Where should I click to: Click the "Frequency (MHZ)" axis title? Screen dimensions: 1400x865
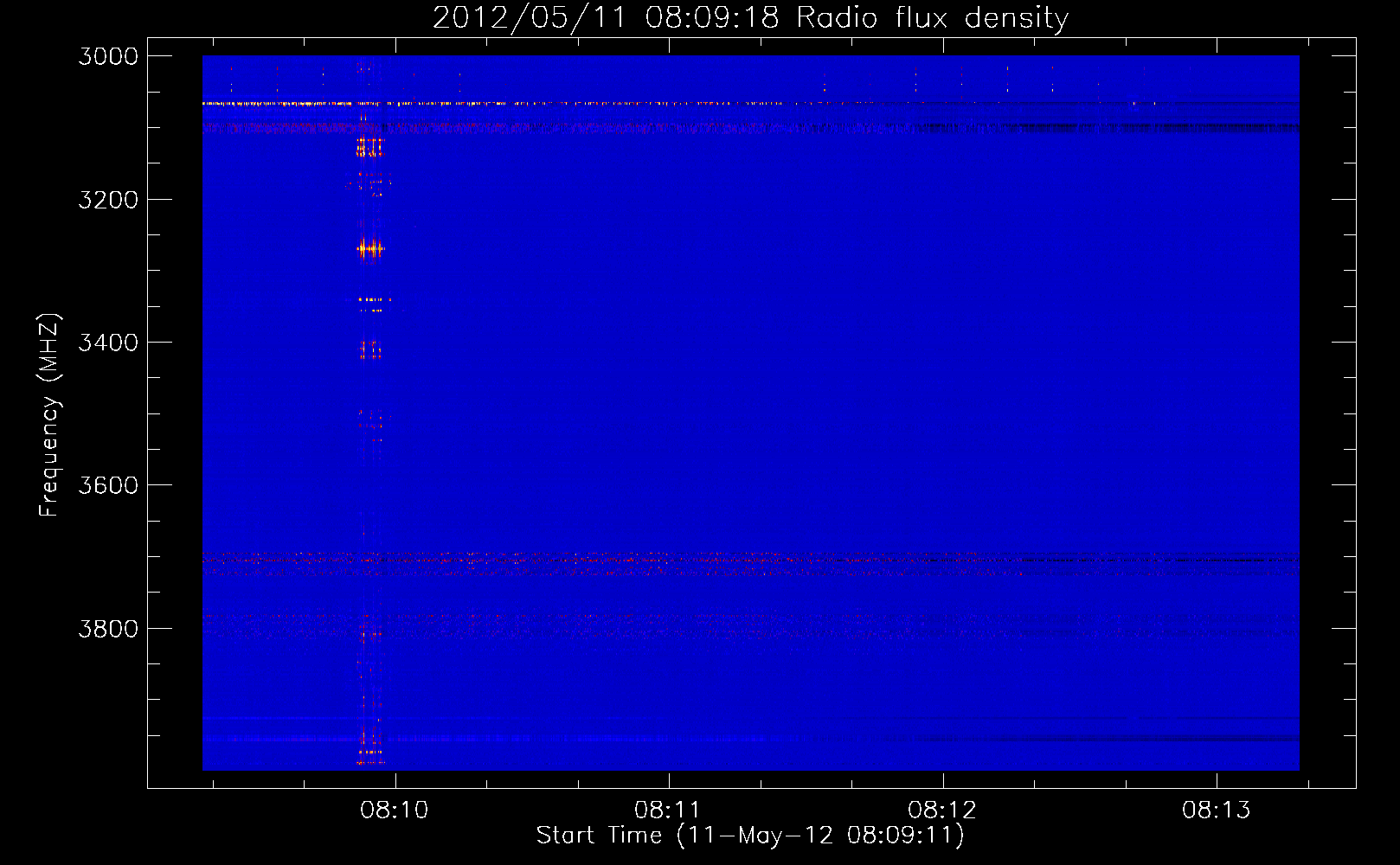click(50, 415)
